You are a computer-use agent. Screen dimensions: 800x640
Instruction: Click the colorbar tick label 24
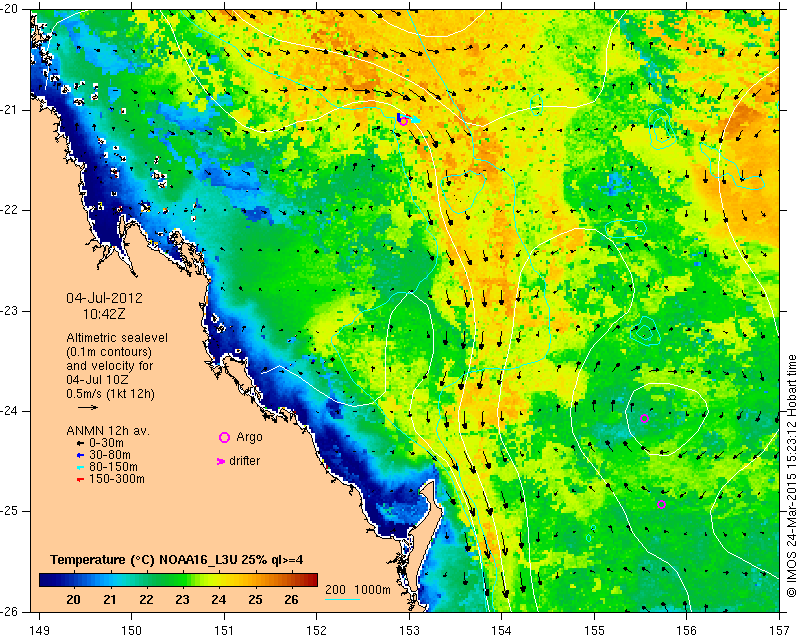point(219,600)
